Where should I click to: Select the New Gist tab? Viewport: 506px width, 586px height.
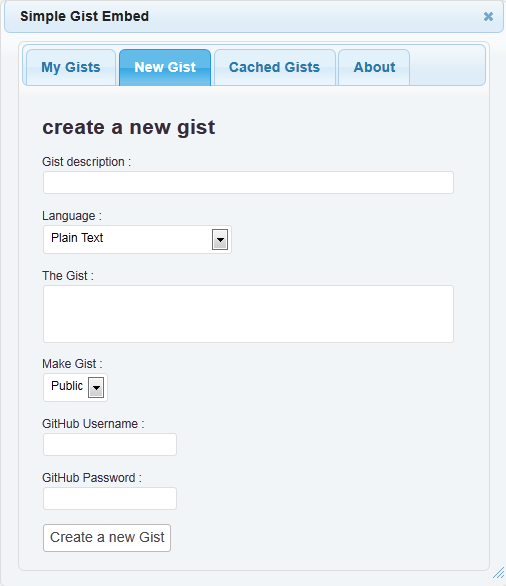(165, 67)
